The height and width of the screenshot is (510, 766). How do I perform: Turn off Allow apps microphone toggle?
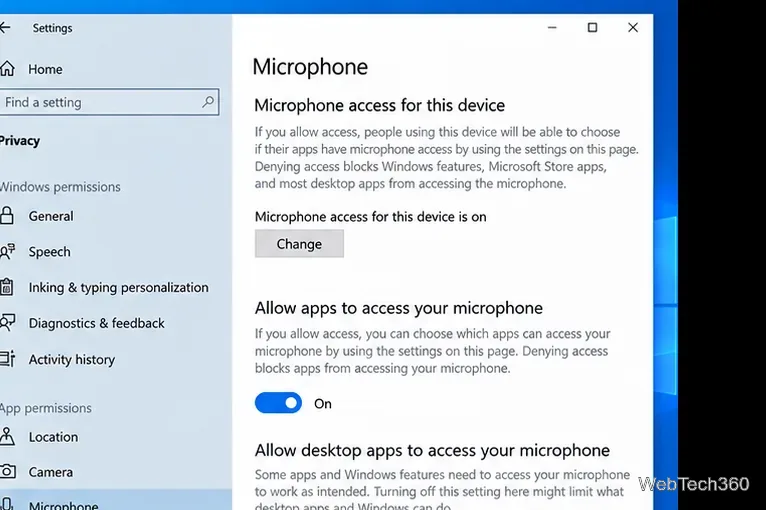278,403
